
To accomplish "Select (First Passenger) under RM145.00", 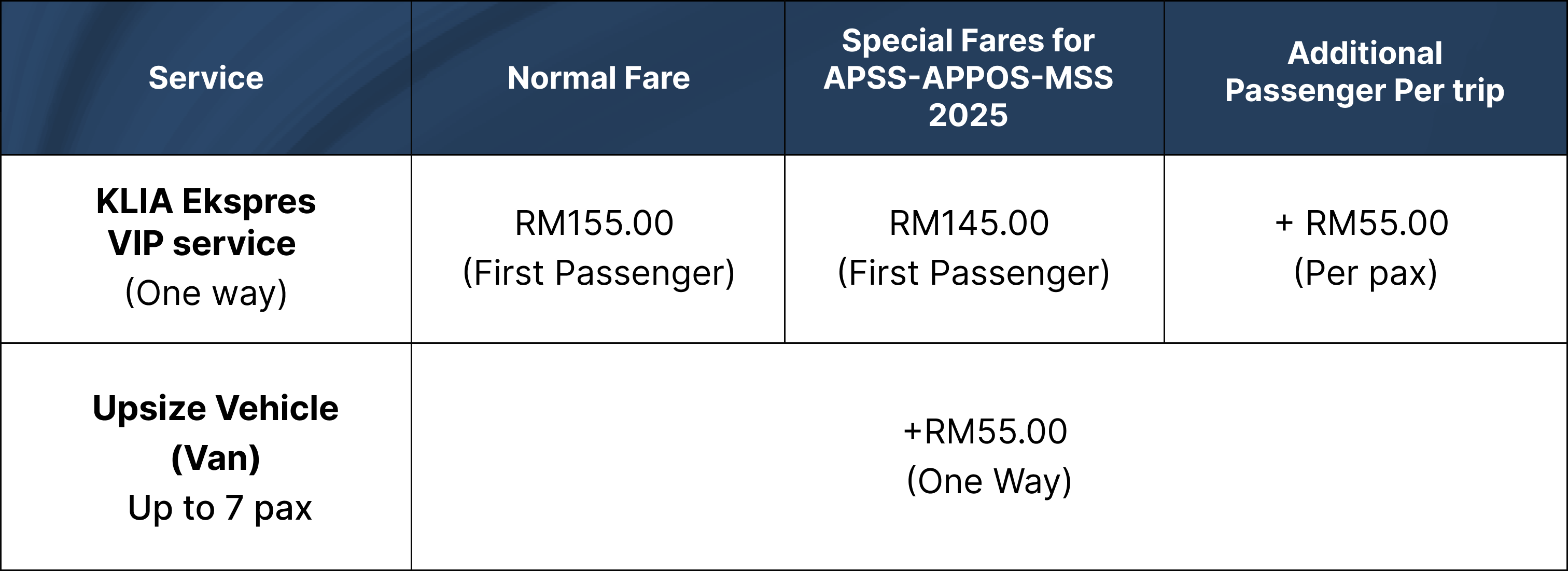I will tap(973, 273).
